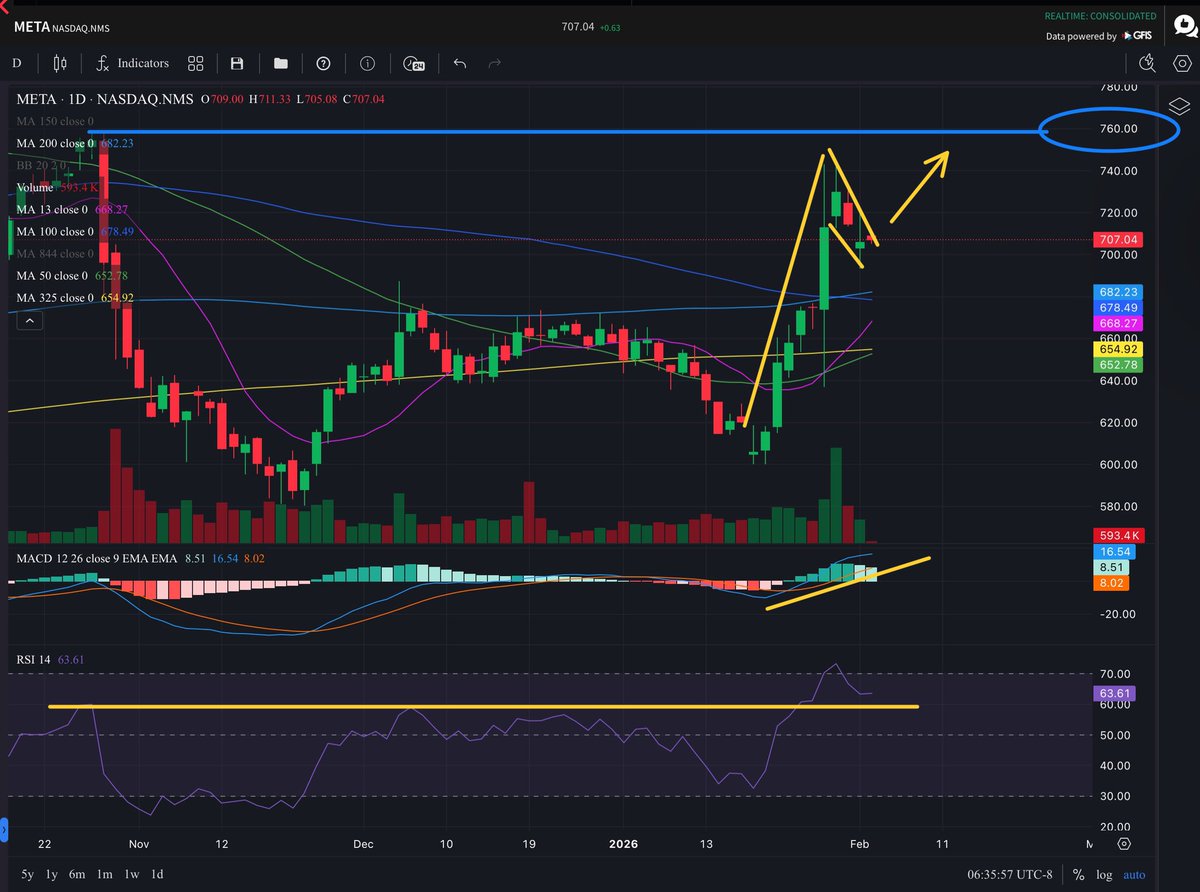The image size is (1200, 892).
Task: Open the object tree layers icon
Action: coord(1179,106)
